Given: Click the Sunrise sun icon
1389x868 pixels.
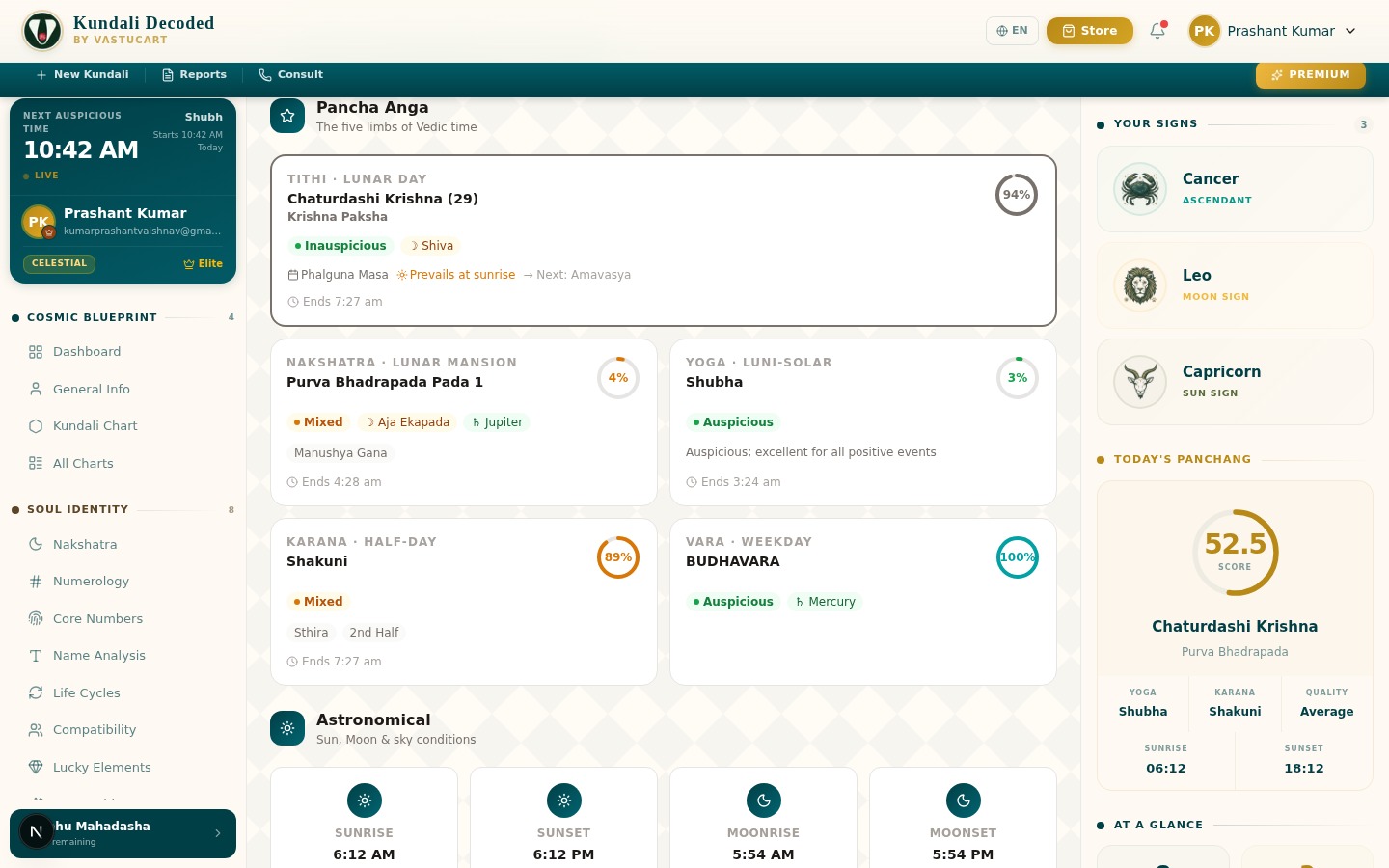Looking at the screenshot, I should [x=364, y=800].
